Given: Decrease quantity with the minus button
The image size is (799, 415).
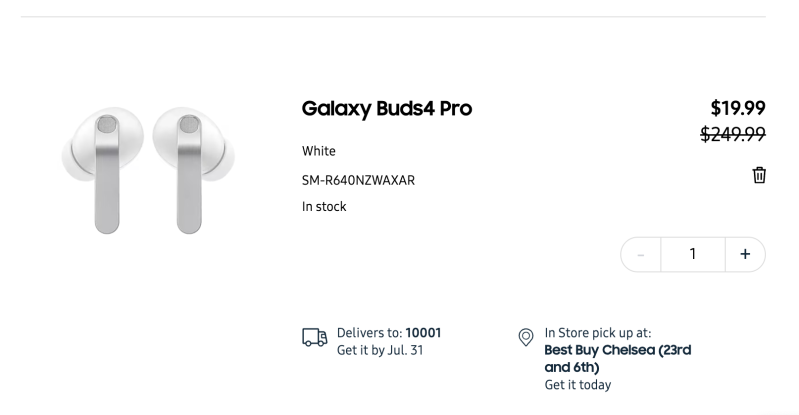Looking at the screenshot, I should tap(641, 254).
